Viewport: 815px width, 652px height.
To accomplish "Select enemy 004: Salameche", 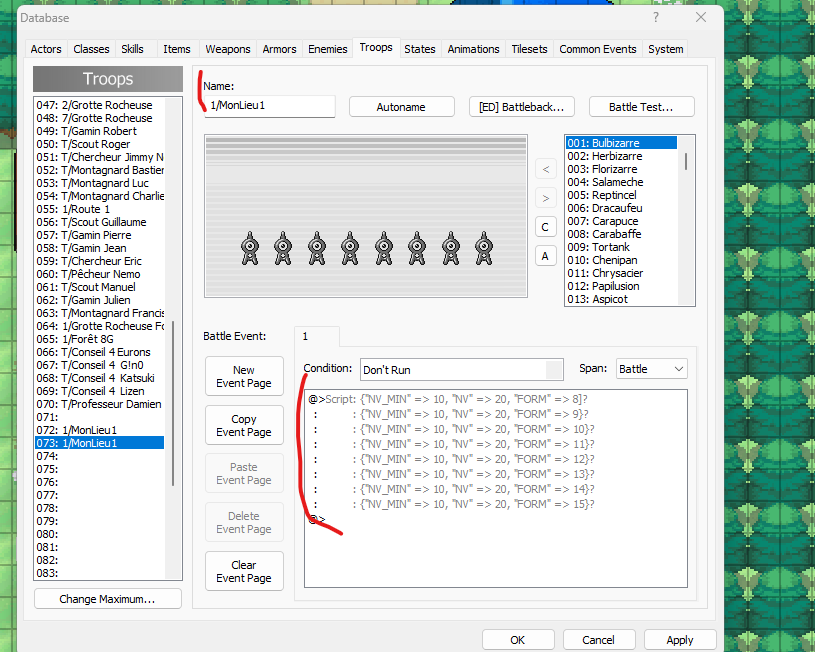I will (x=621, y=182).
